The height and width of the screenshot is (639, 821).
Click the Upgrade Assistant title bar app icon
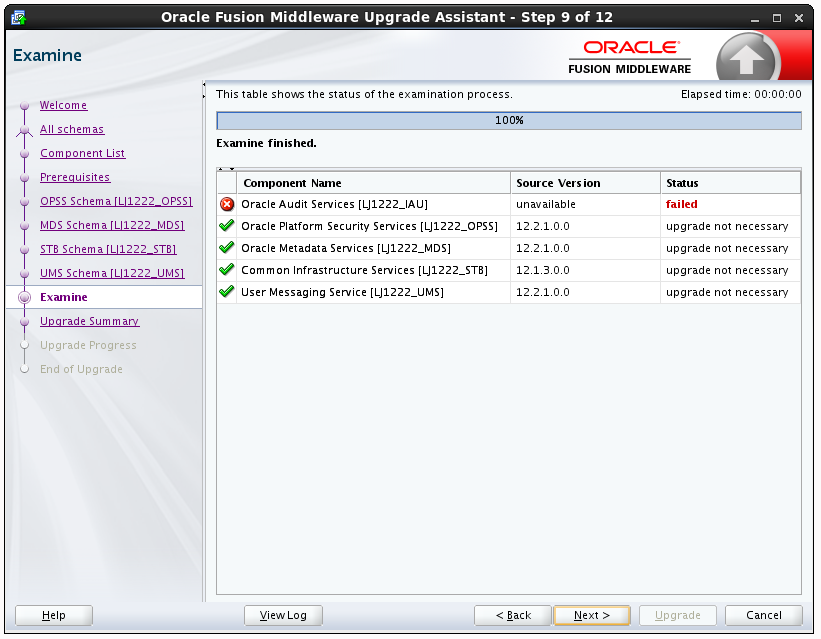pos(19,17)
